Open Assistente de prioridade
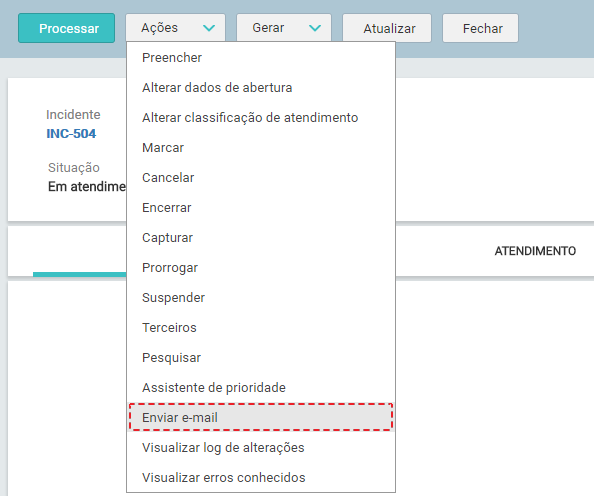The height and width of the screenshot is (496, 594). tap(261, 387)
